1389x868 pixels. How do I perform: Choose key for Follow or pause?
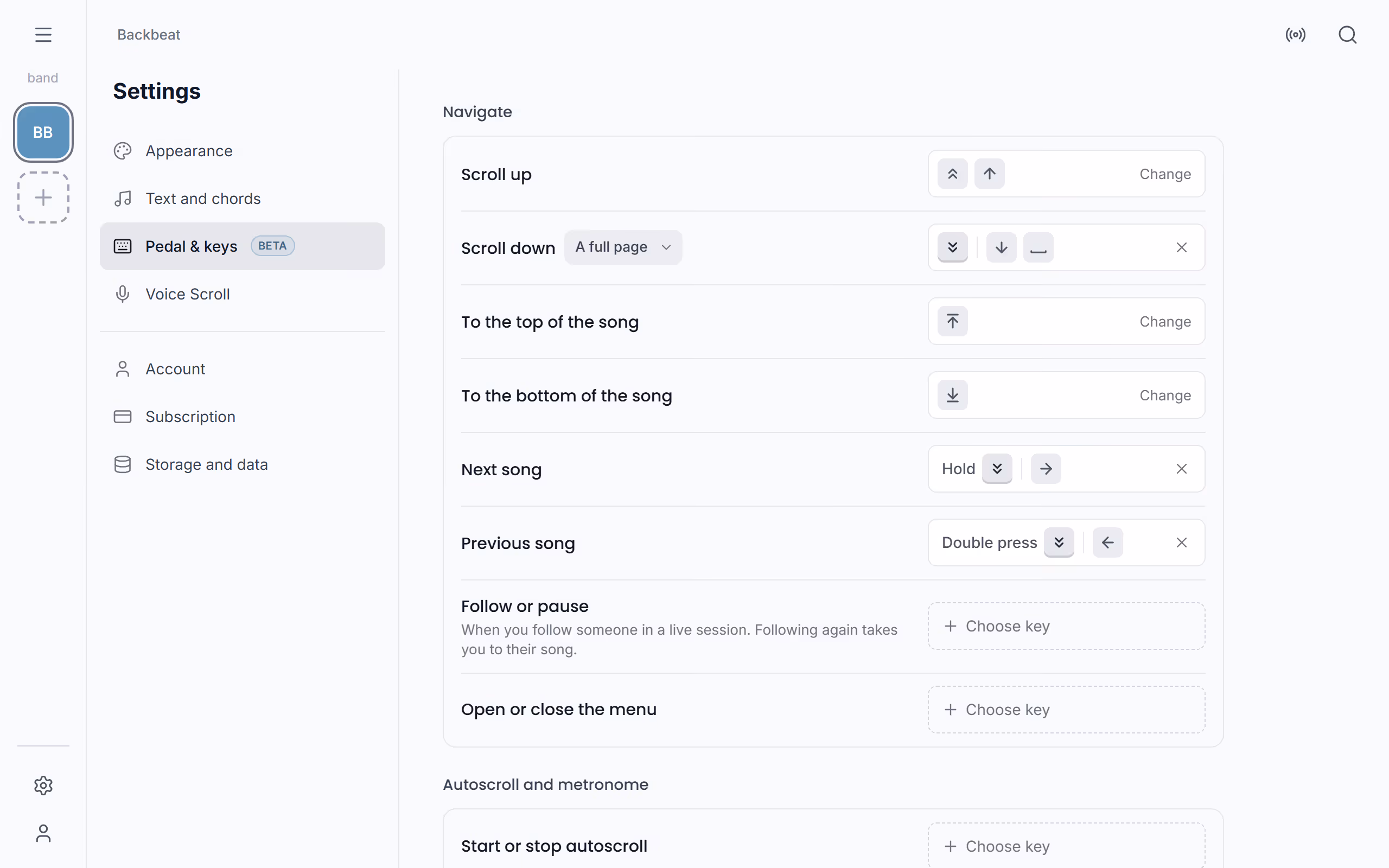(x=1066, y=626)
